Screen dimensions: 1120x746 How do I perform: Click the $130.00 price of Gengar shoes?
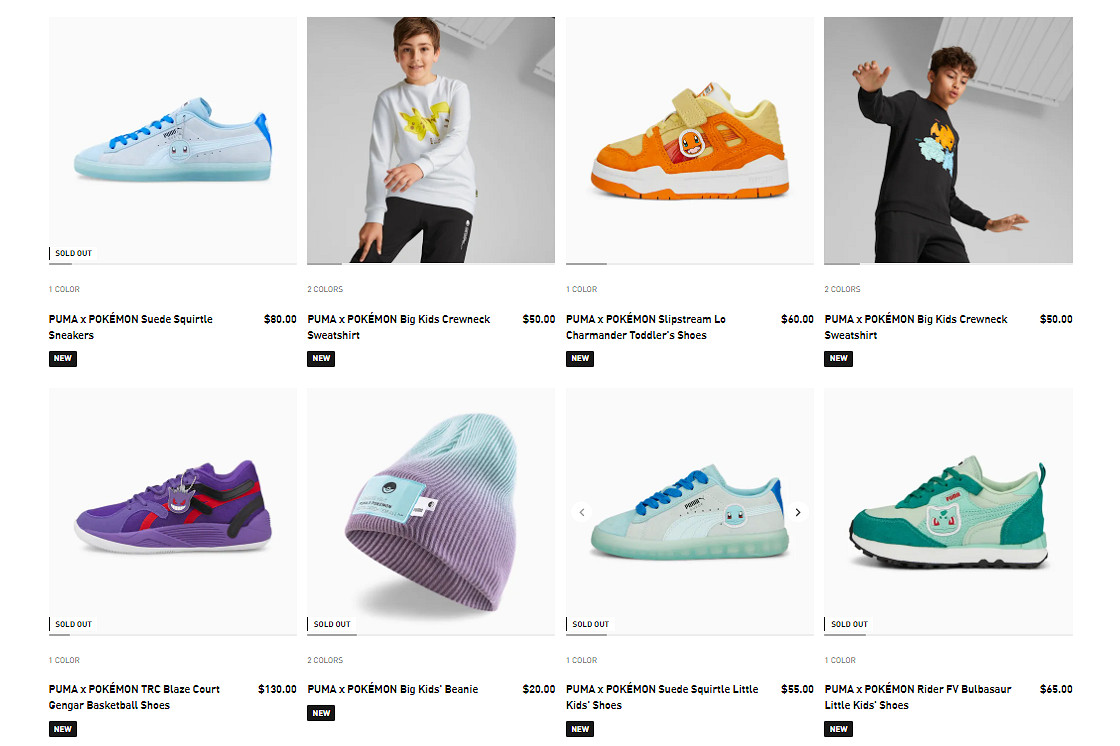coord(277,689)
